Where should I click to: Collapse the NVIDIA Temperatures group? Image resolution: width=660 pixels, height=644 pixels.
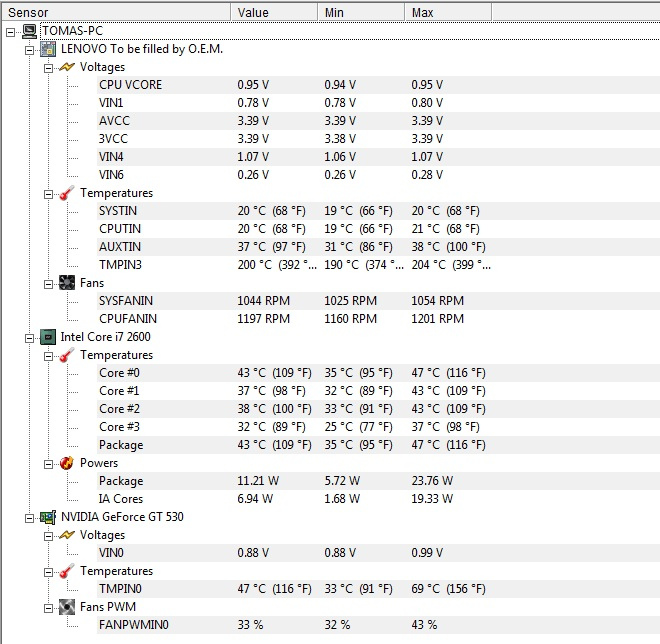(48, 572)
